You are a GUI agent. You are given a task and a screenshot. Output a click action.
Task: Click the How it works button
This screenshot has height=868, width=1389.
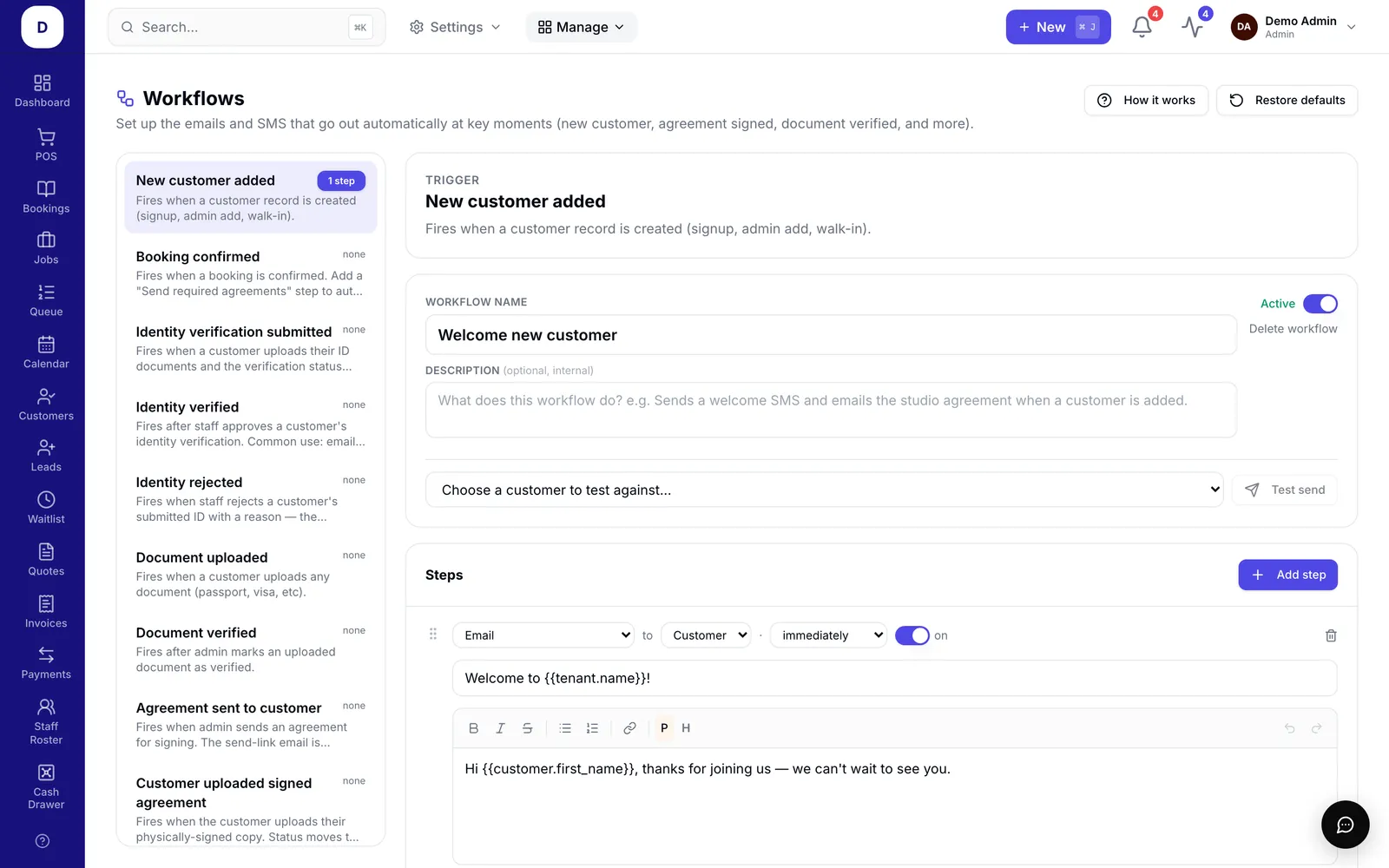pyautogui.click(x=1146, y=100)
